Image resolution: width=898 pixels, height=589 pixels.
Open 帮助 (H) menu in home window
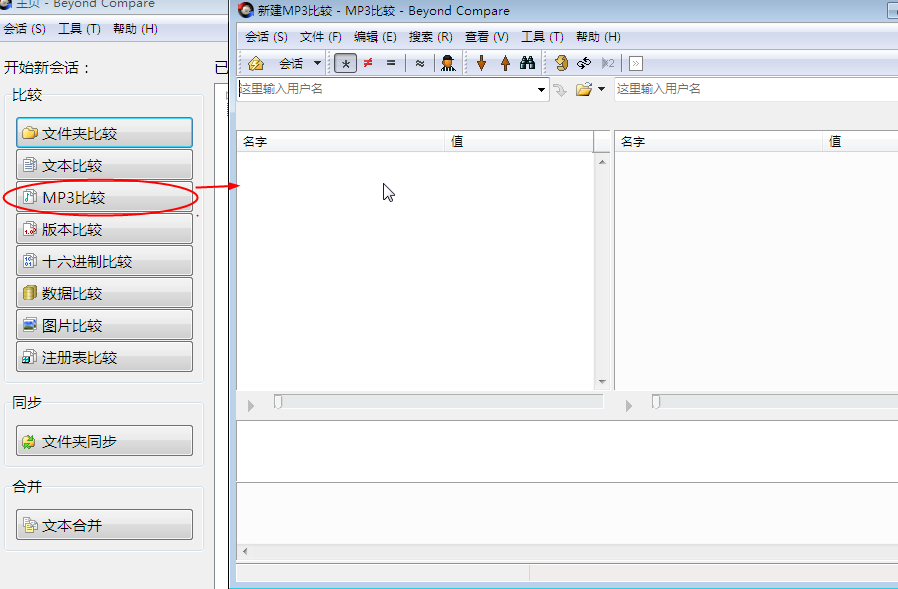pos(136,29)
